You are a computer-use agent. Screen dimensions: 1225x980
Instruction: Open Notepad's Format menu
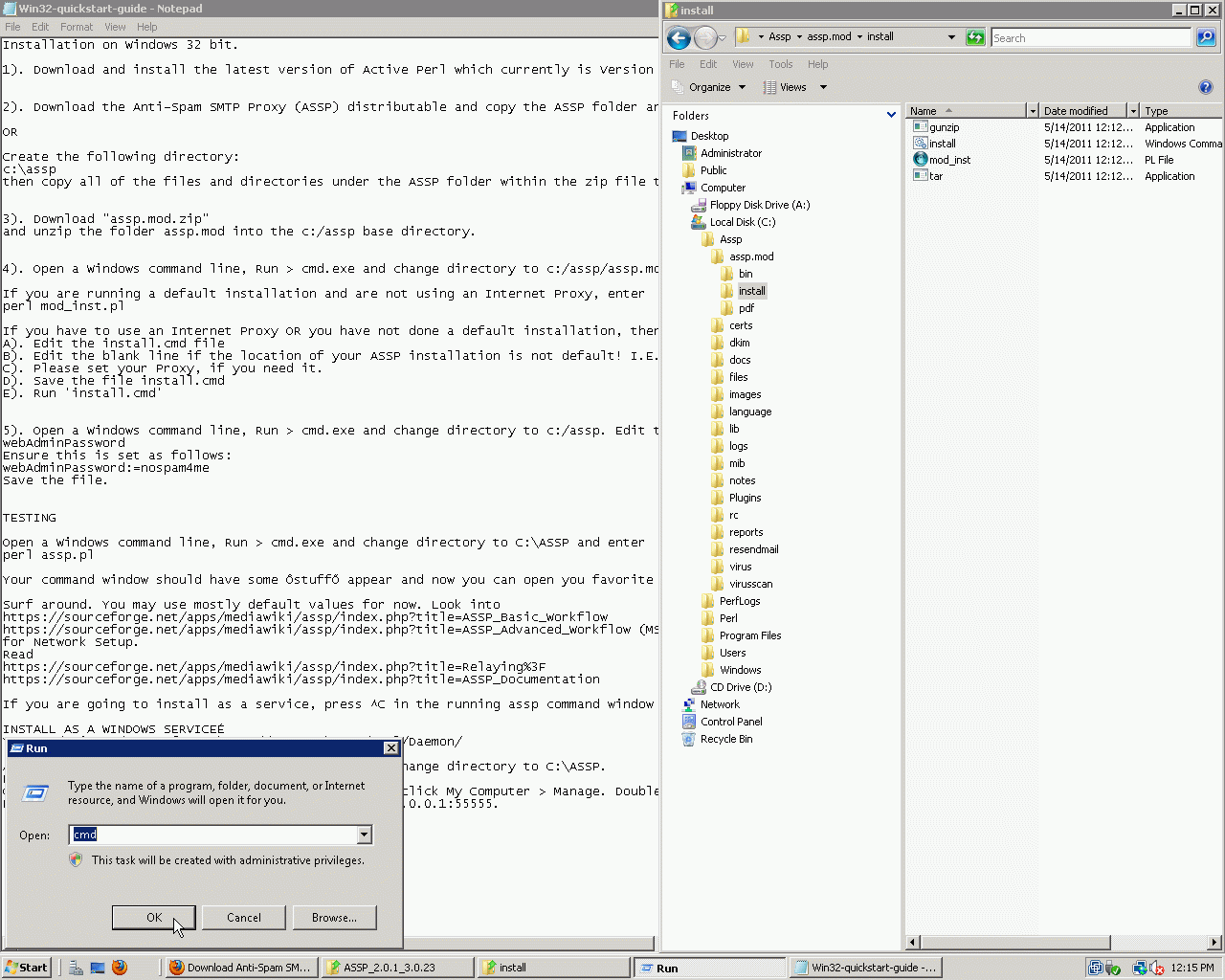point(77,27)
